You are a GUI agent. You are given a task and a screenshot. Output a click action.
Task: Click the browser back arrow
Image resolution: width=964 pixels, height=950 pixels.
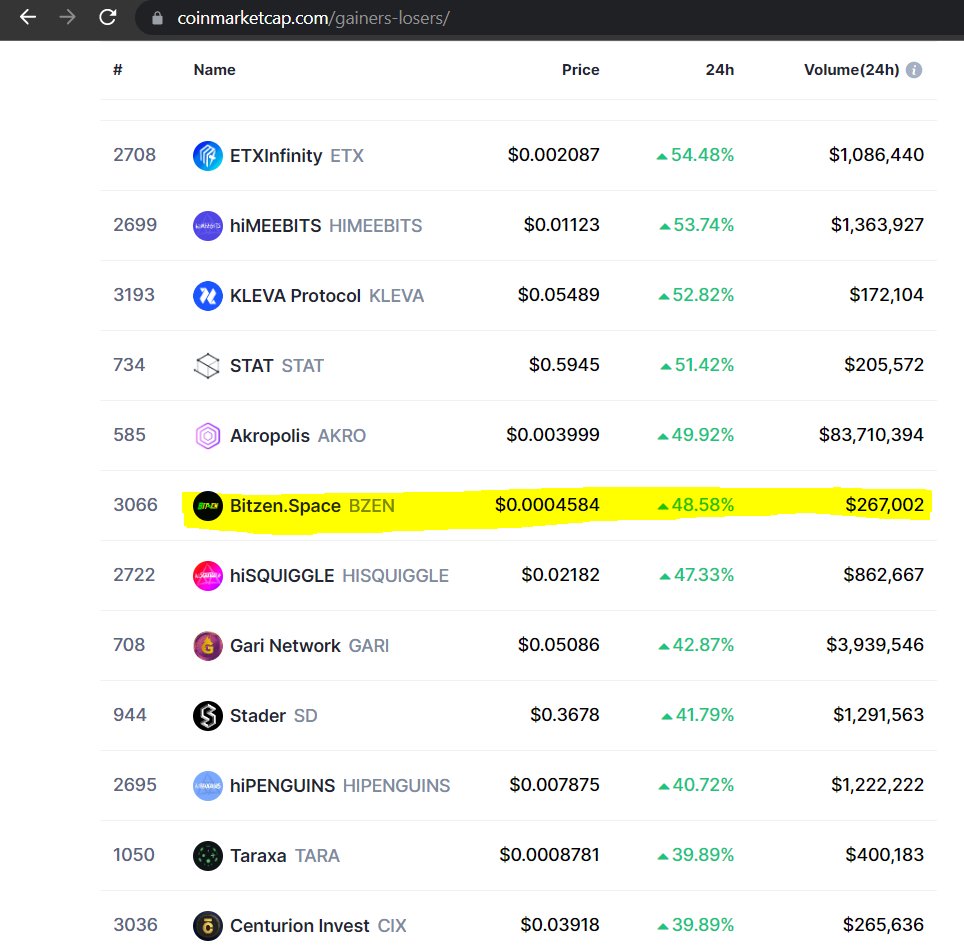(28, 17)
